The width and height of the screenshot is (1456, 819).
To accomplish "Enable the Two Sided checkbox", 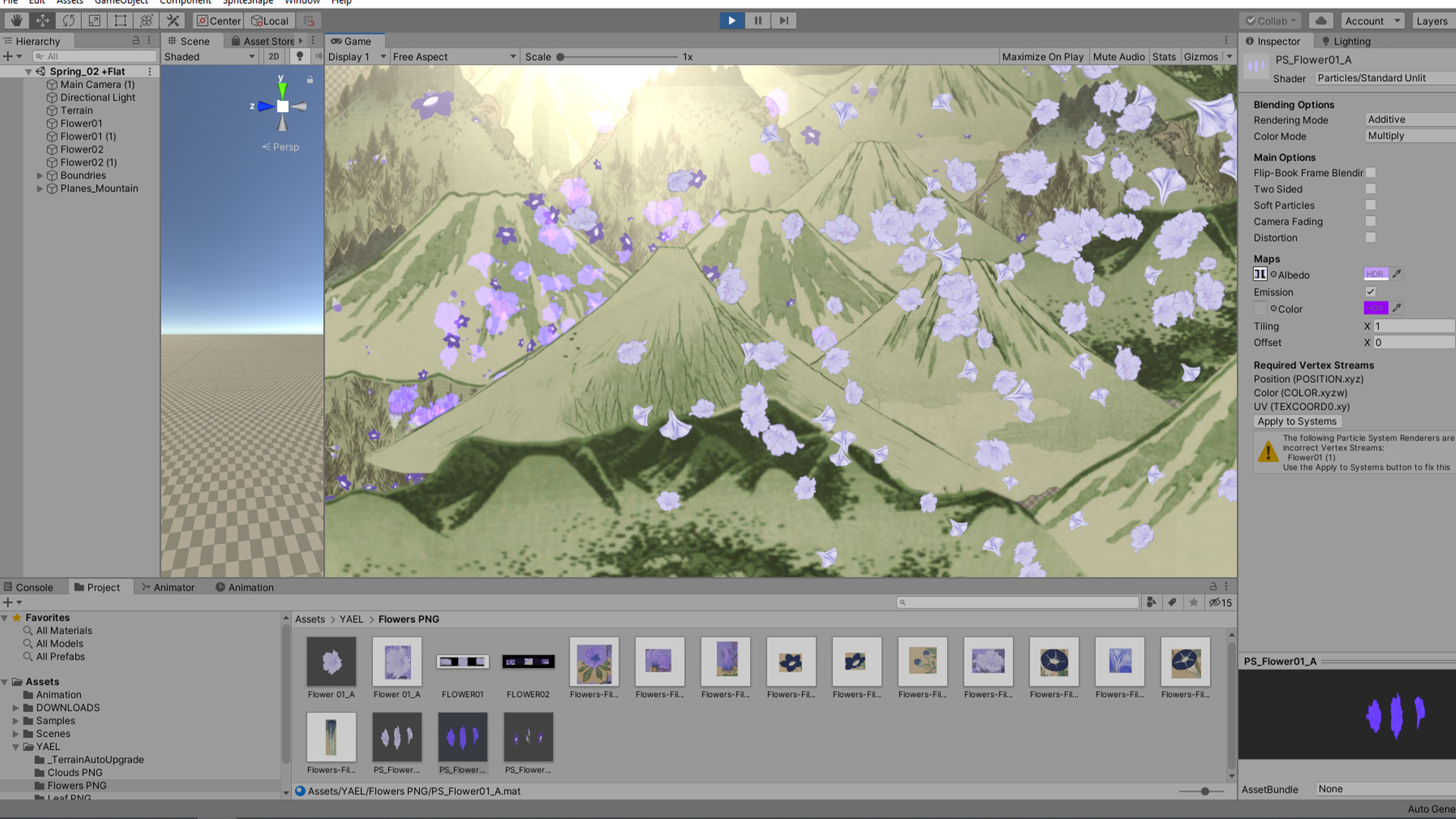I will [x=1370, y=189].
